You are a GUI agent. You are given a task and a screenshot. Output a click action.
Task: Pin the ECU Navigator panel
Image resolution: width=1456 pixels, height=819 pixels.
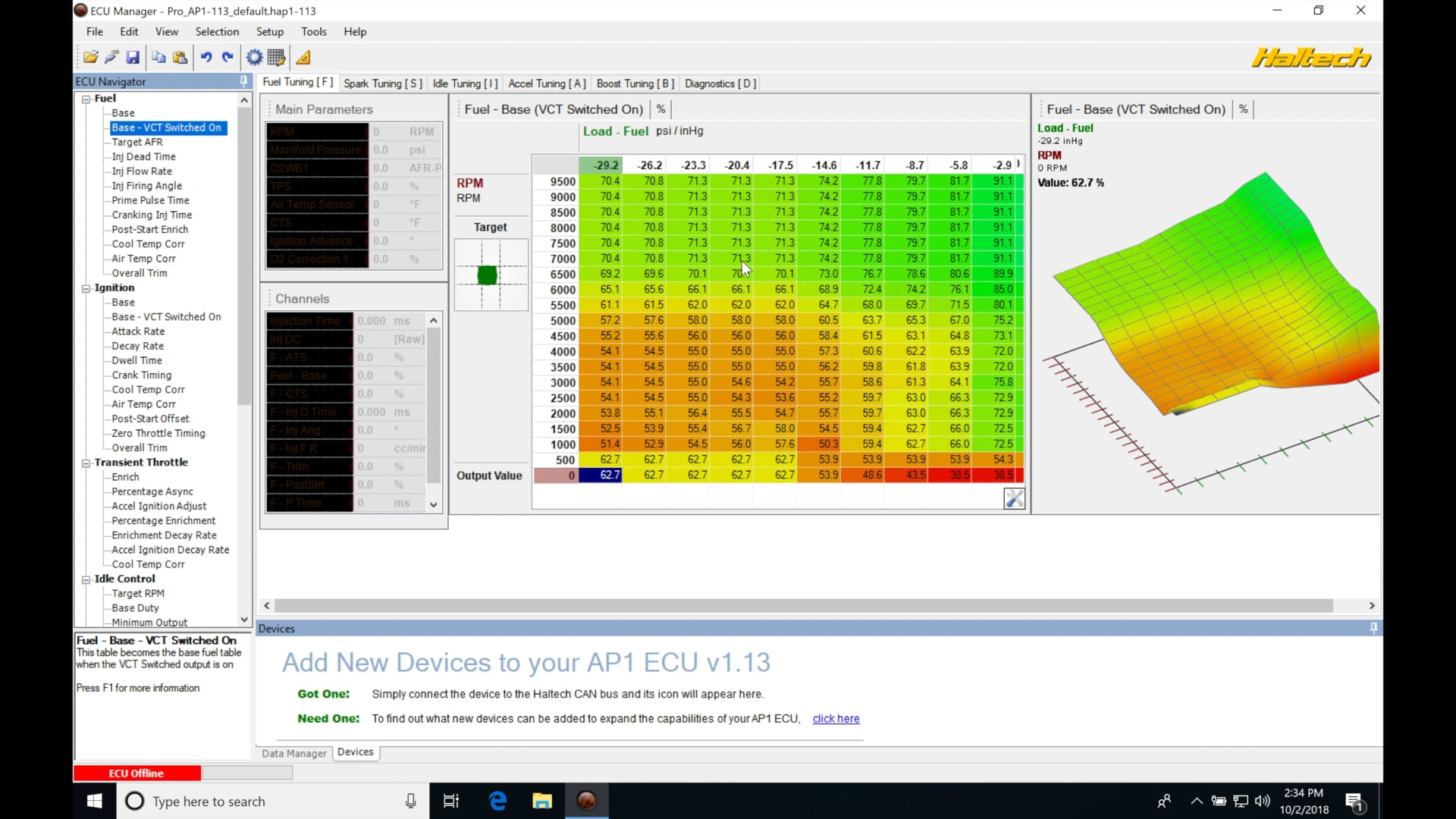[243, 81]
